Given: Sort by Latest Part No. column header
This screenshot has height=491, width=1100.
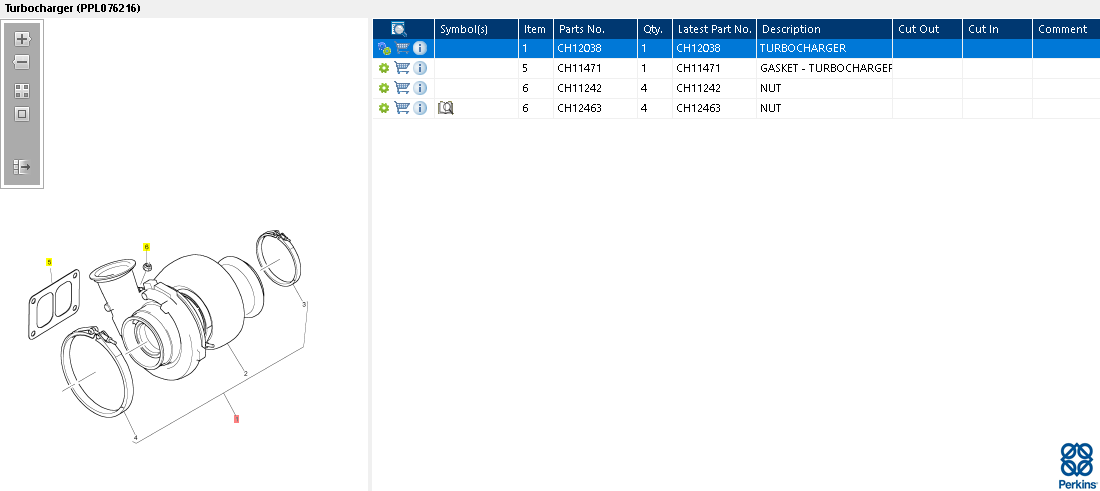Looking at the screenshot, I should click(x=714, y=29).
